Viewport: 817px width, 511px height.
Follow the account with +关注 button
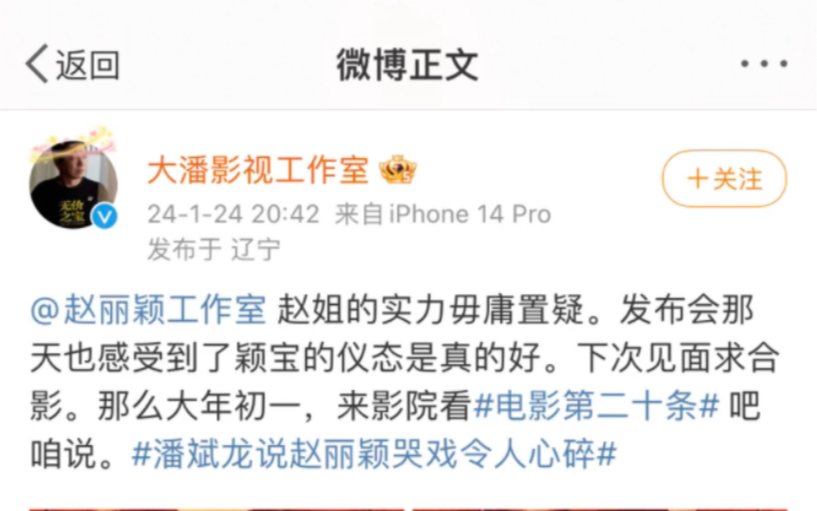pyautogui.click(x=724, y=179)
